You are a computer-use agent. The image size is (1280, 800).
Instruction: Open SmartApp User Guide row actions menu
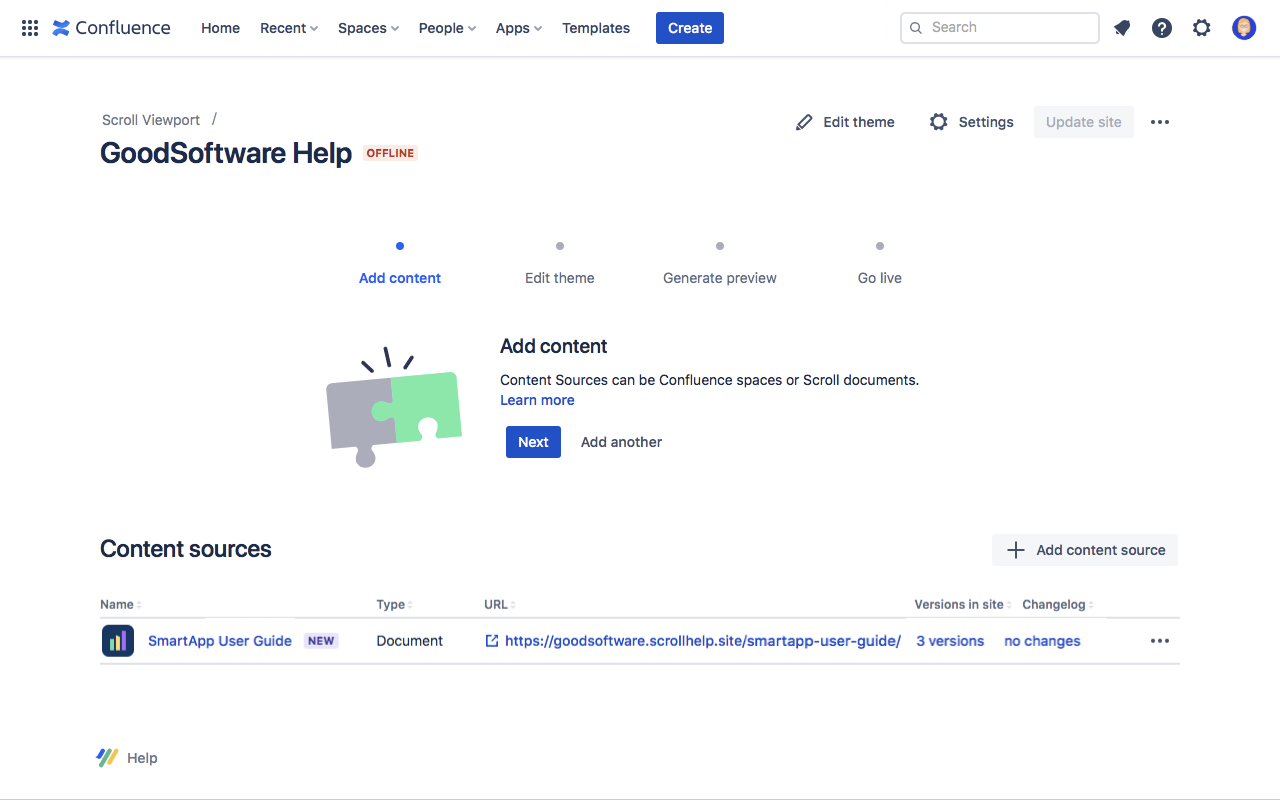(x=1160, y=641)
